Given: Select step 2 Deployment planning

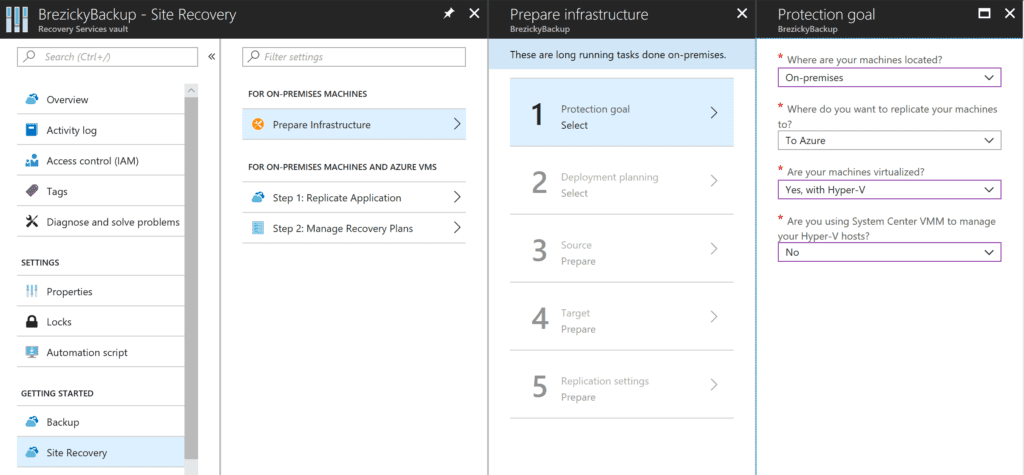Looking at the screenshot, I should point(622,180).
